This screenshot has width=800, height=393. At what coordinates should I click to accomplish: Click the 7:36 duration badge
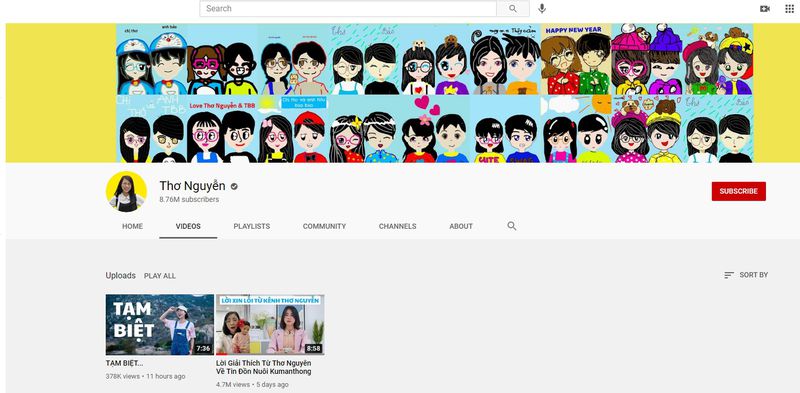(x=203, y=349)
